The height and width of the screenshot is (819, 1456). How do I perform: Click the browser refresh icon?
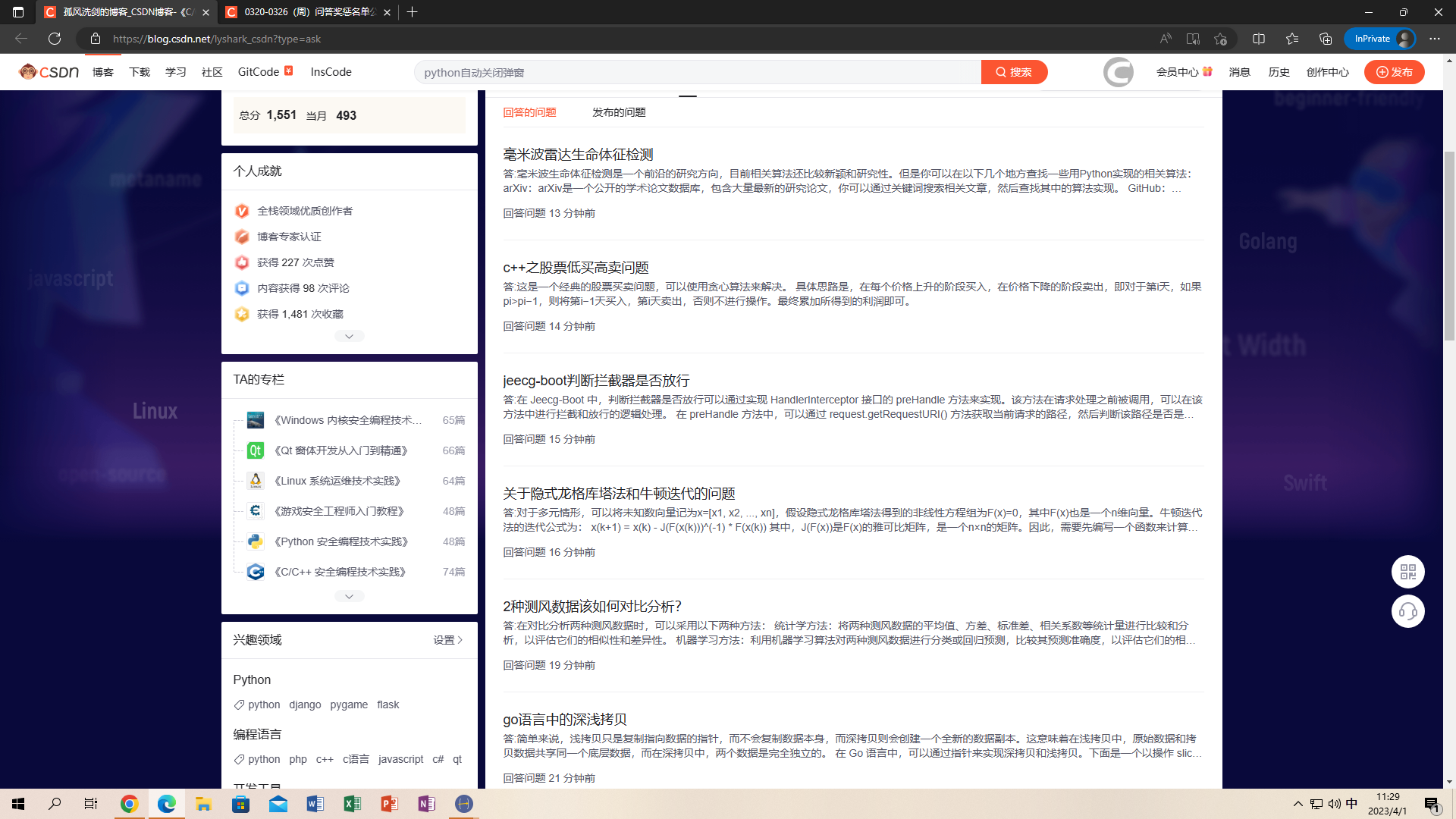55,39
